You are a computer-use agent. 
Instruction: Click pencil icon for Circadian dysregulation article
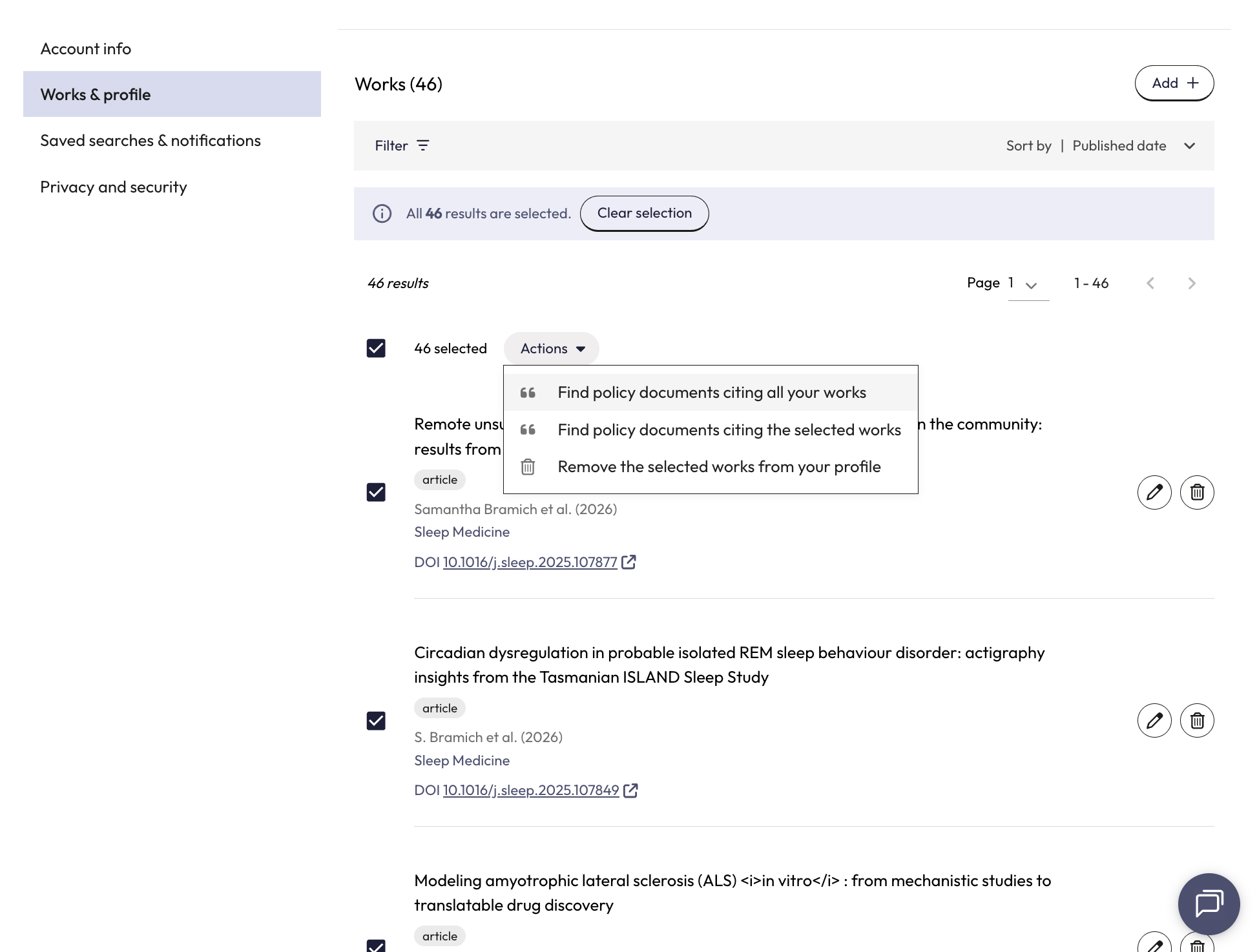coord(1154,721)
